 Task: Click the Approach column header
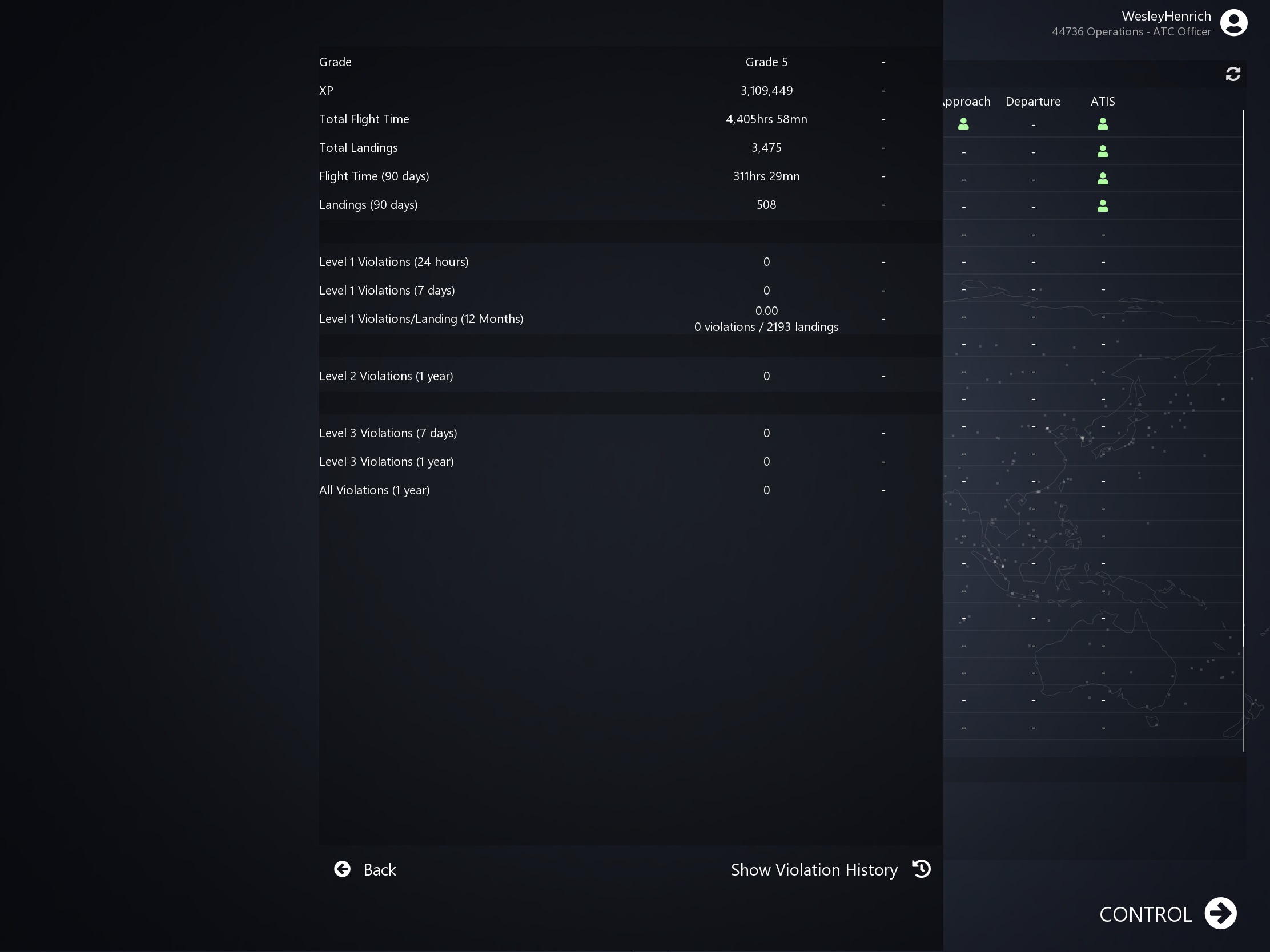click(968, 102)
